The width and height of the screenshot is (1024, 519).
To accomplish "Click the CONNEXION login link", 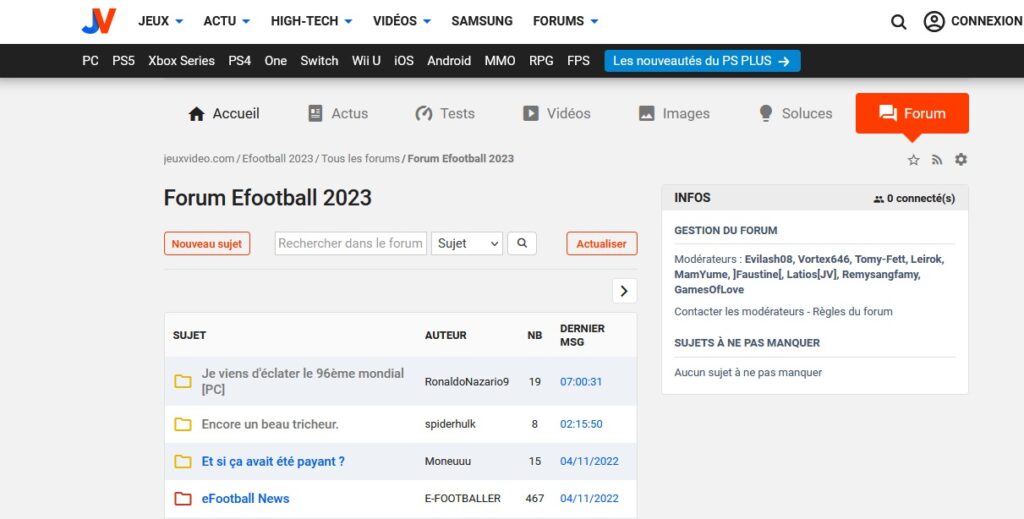I will 986,21.
